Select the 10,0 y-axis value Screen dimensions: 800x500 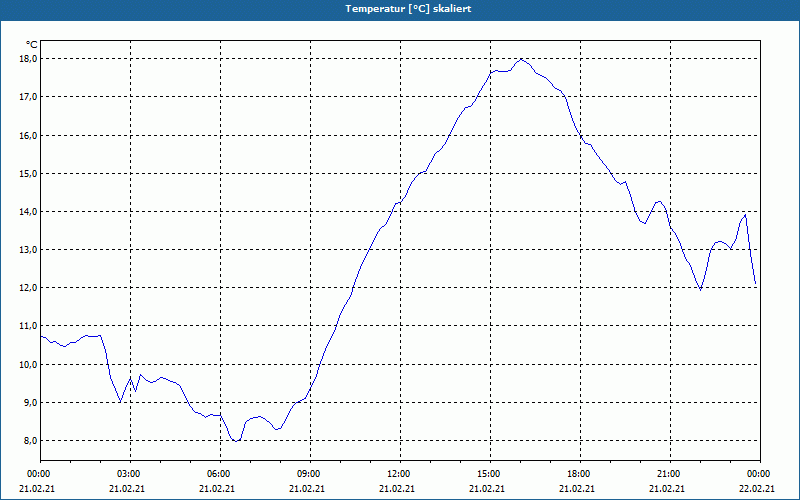tap(28, 364)
